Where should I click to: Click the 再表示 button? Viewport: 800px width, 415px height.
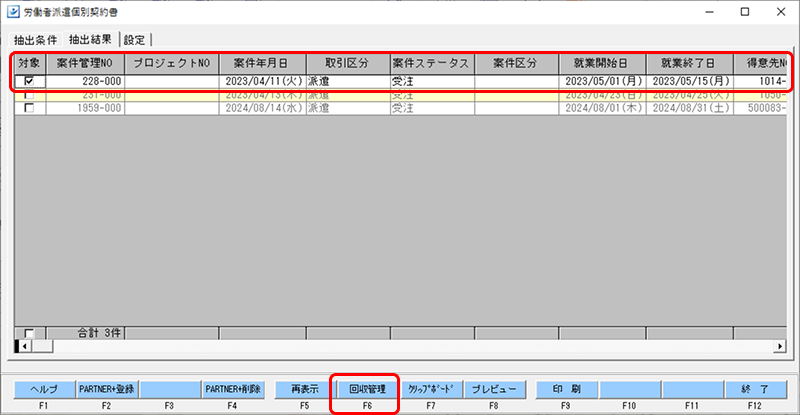pyautogui.click(x=305, y=389)
